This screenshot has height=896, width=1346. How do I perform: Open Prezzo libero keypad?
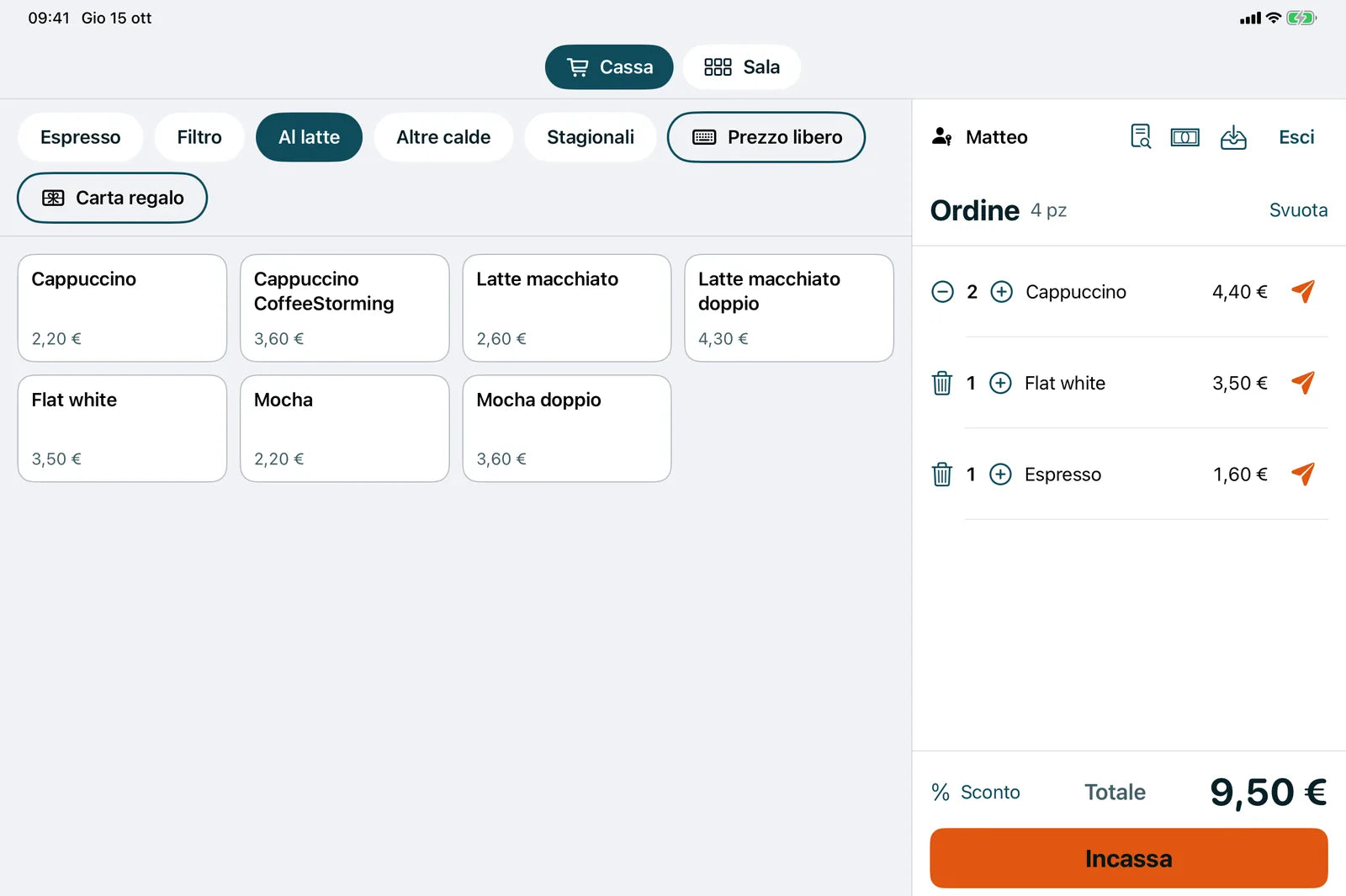coord(766,137)
